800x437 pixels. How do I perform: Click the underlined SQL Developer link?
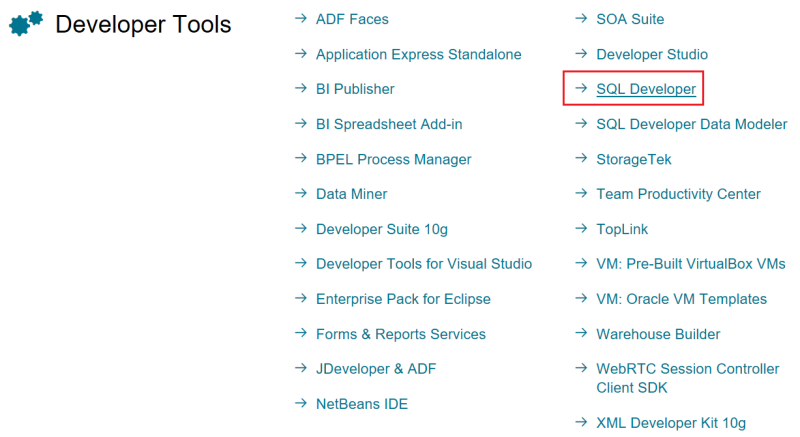coord(646,89)
